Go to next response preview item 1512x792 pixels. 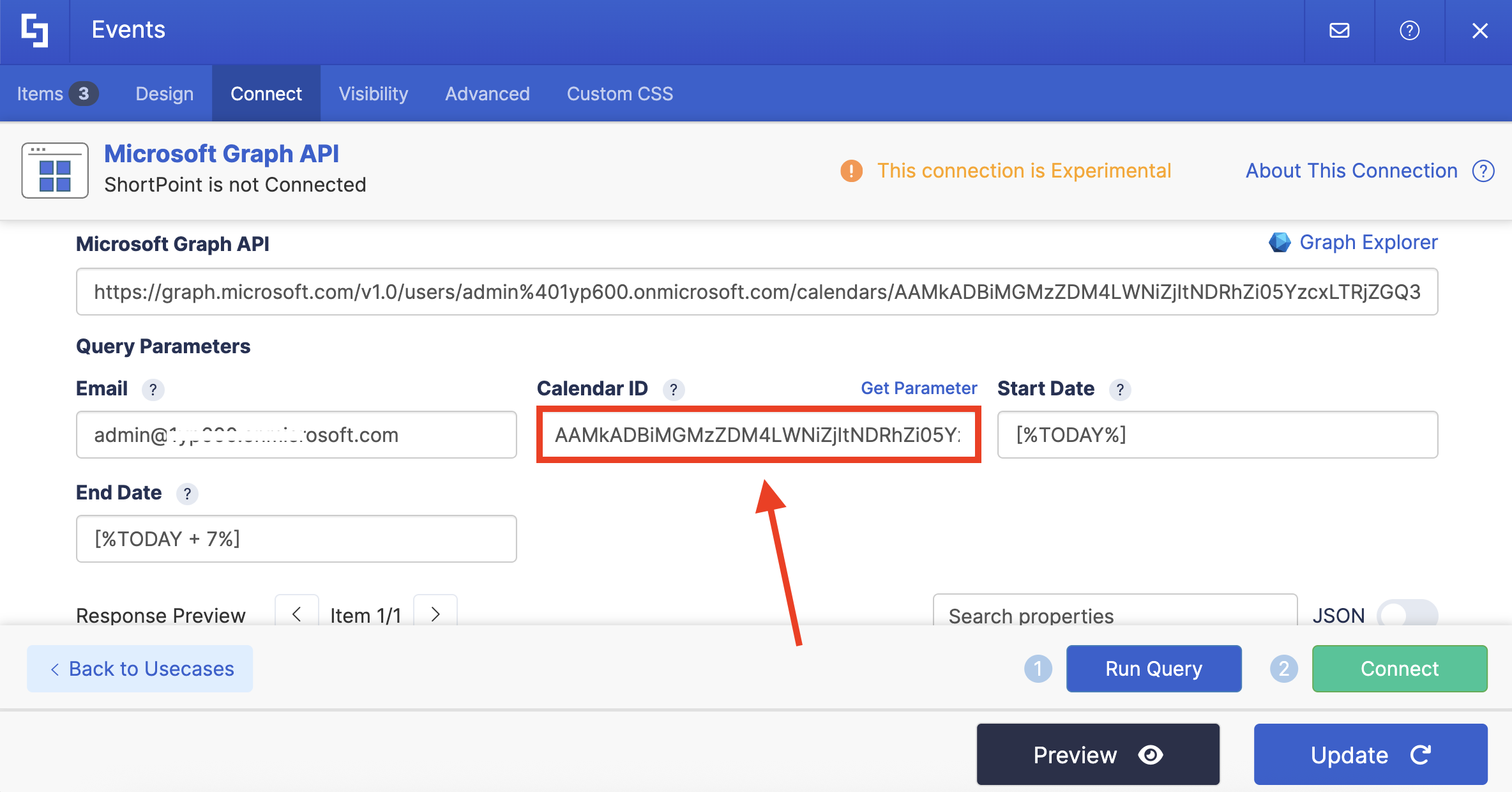tap(435, 614)
